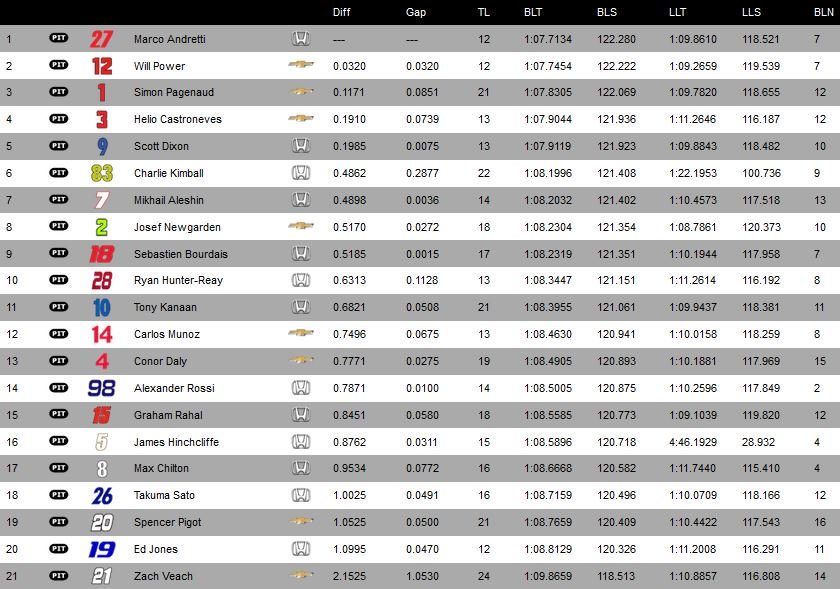Click the PIT badge for Marco Andretti
Screen dimensions: 840x589
tap(59, 38)
